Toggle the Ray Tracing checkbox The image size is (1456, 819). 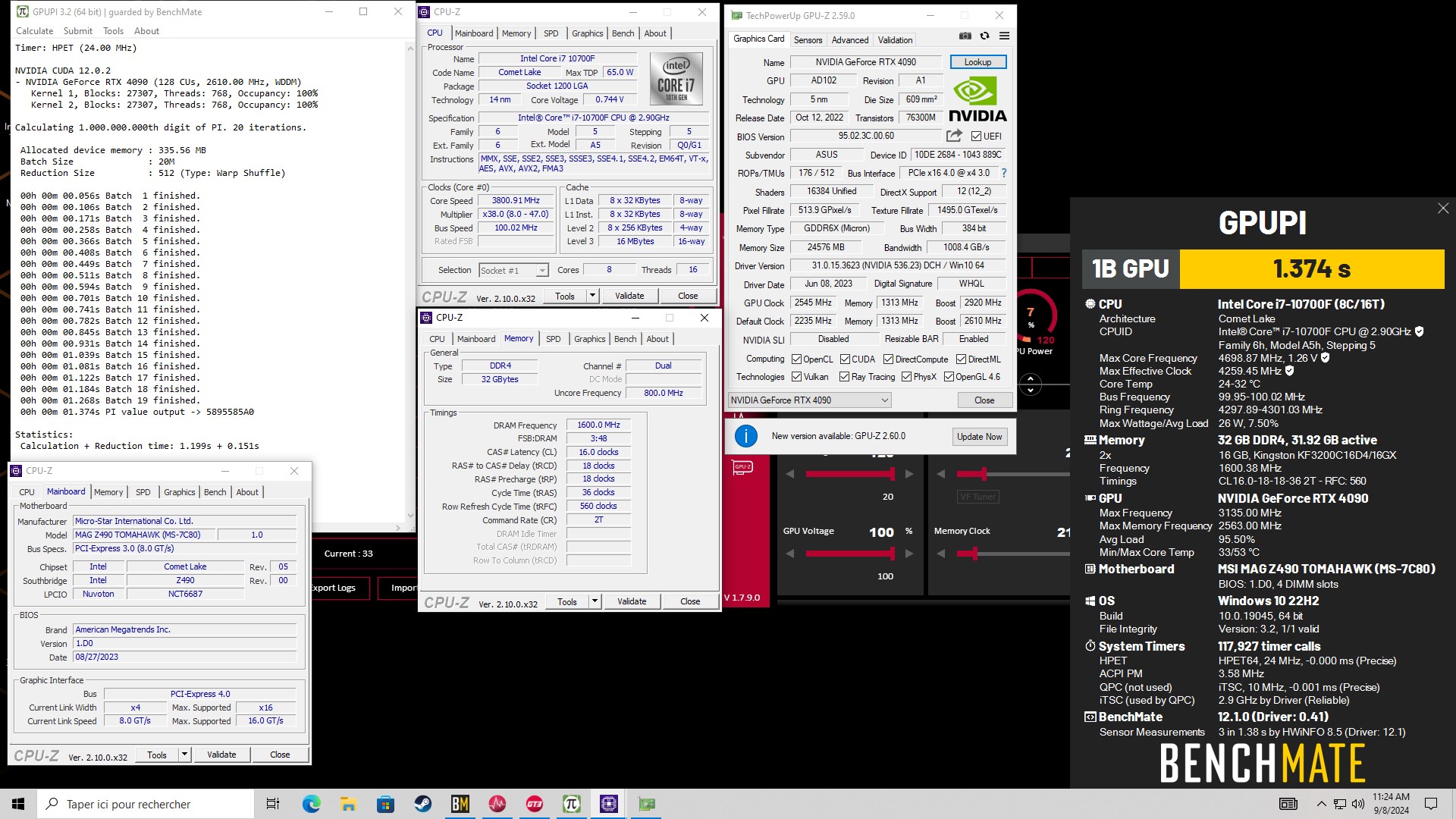coord(845,377)
